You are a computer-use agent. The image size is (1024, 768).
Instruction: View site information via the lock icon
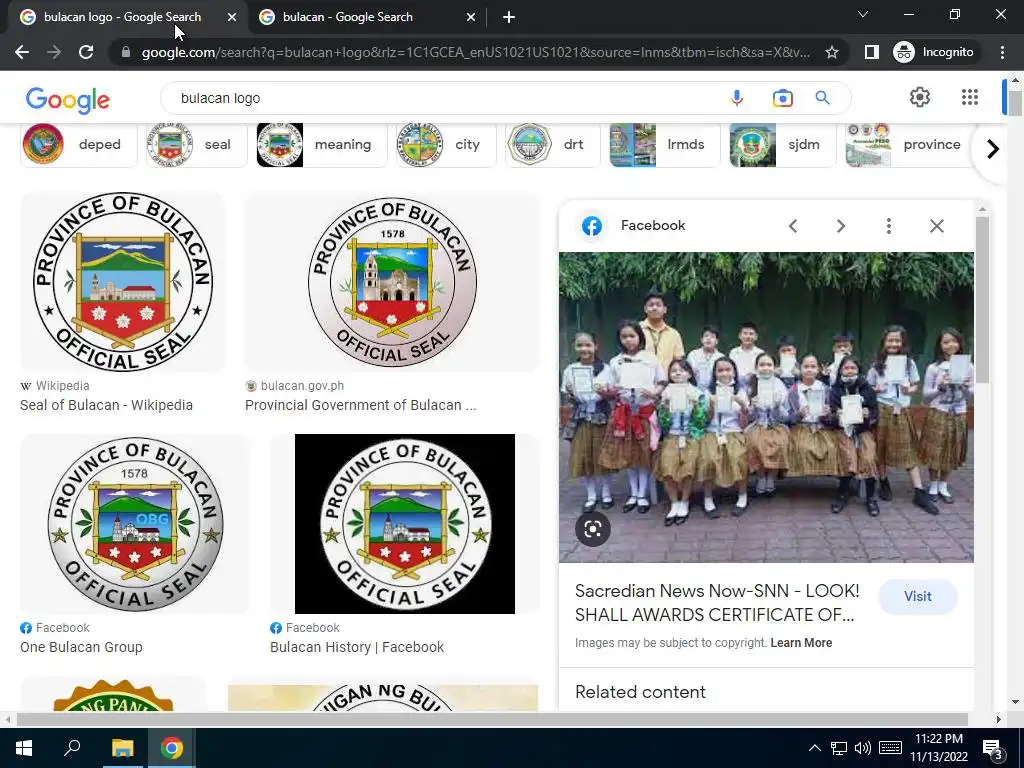tap(126, 52)
